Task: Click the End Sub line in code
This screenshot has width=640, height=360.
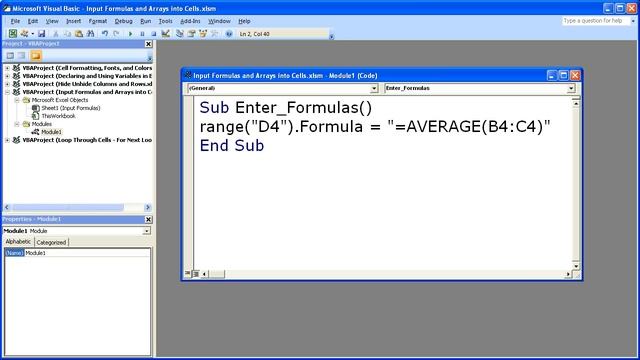Action: click(x=232, y=146)
